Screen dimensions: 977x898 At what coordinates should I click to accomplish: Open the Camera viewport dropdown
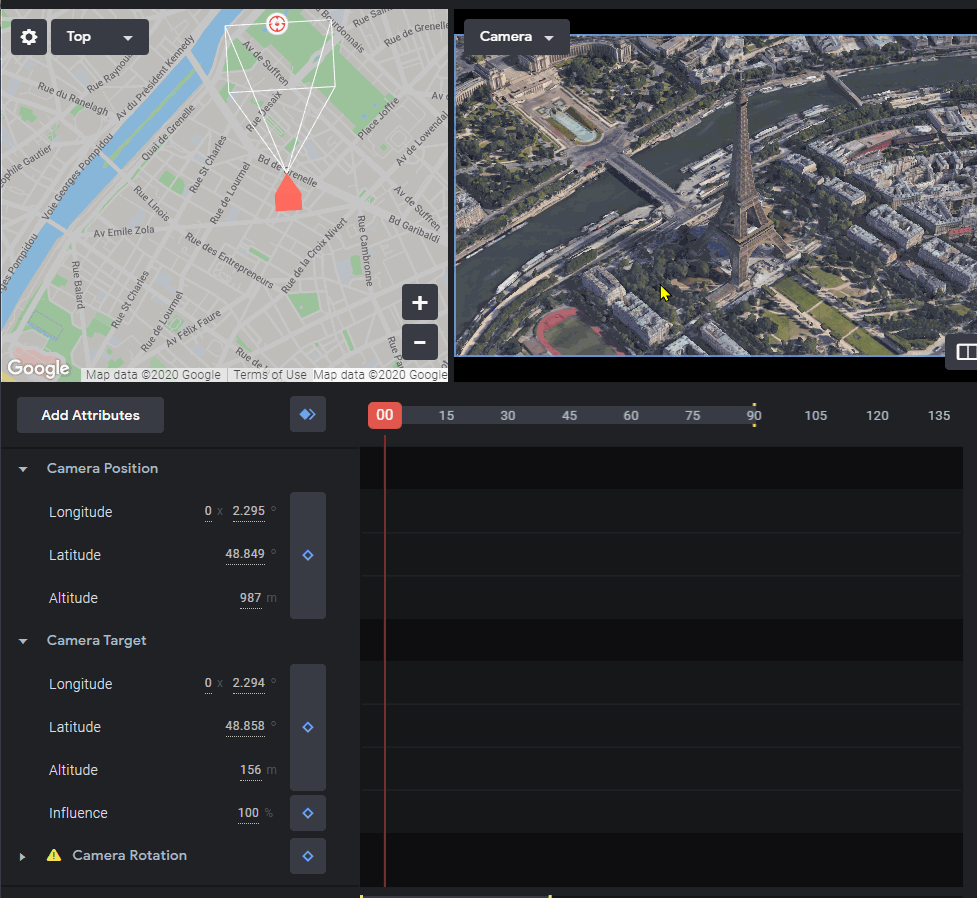(517, 37)
